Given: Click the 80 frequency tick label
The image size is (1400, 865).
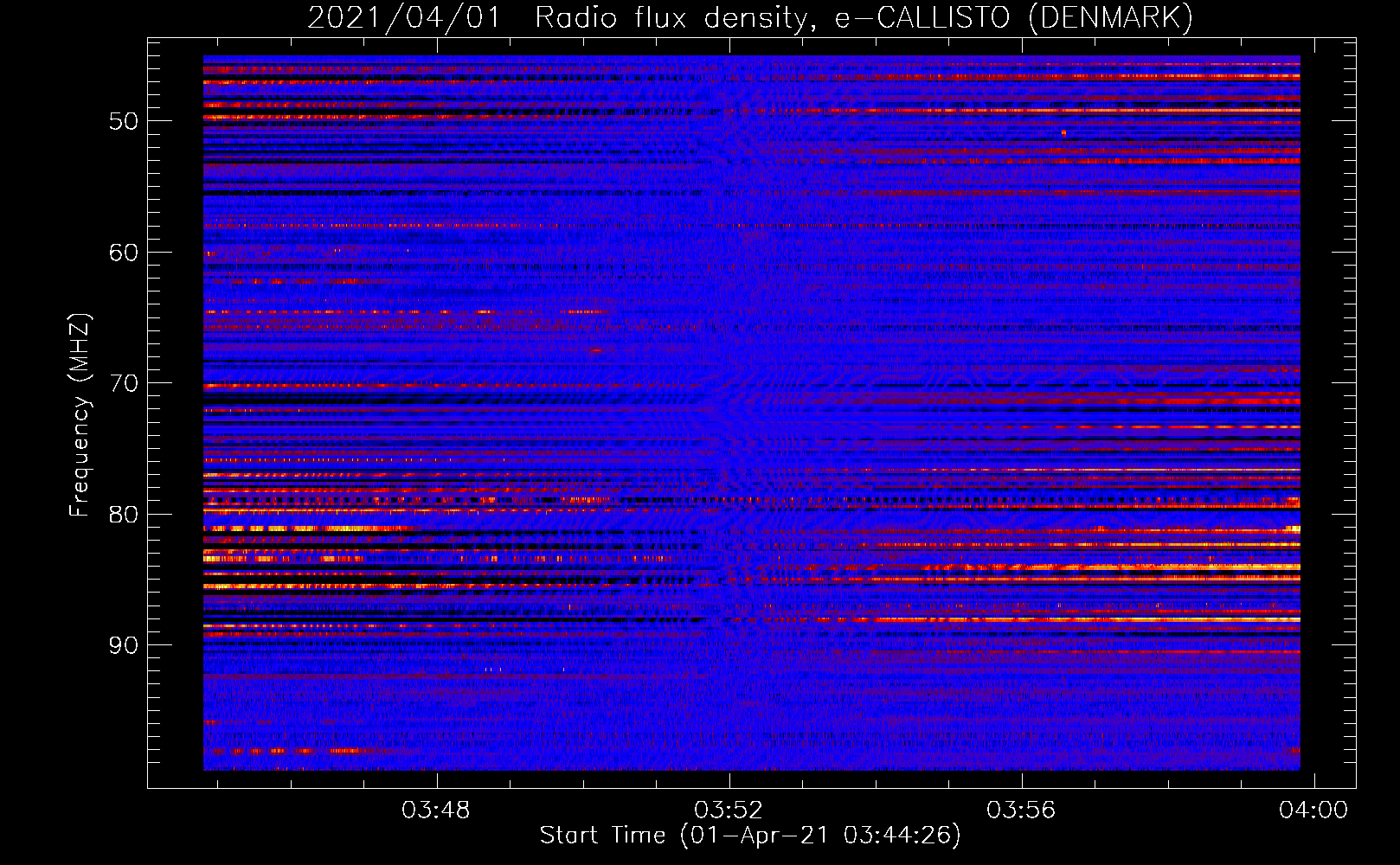Looking at the screenshot, I should [124, 515].
